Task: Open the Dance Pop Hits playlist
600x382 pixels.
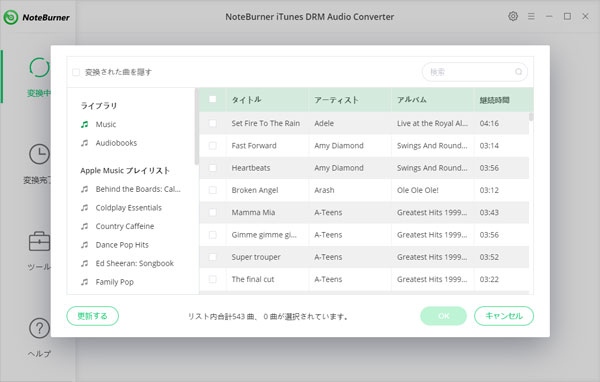Action: [x=122, y=245]
